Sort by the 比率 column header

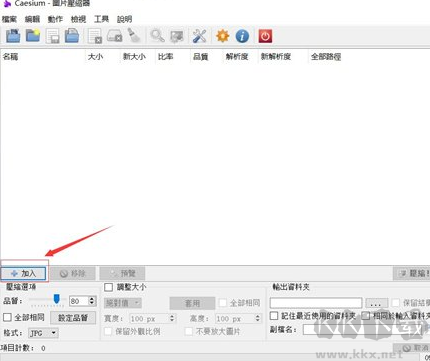(165, 57)
